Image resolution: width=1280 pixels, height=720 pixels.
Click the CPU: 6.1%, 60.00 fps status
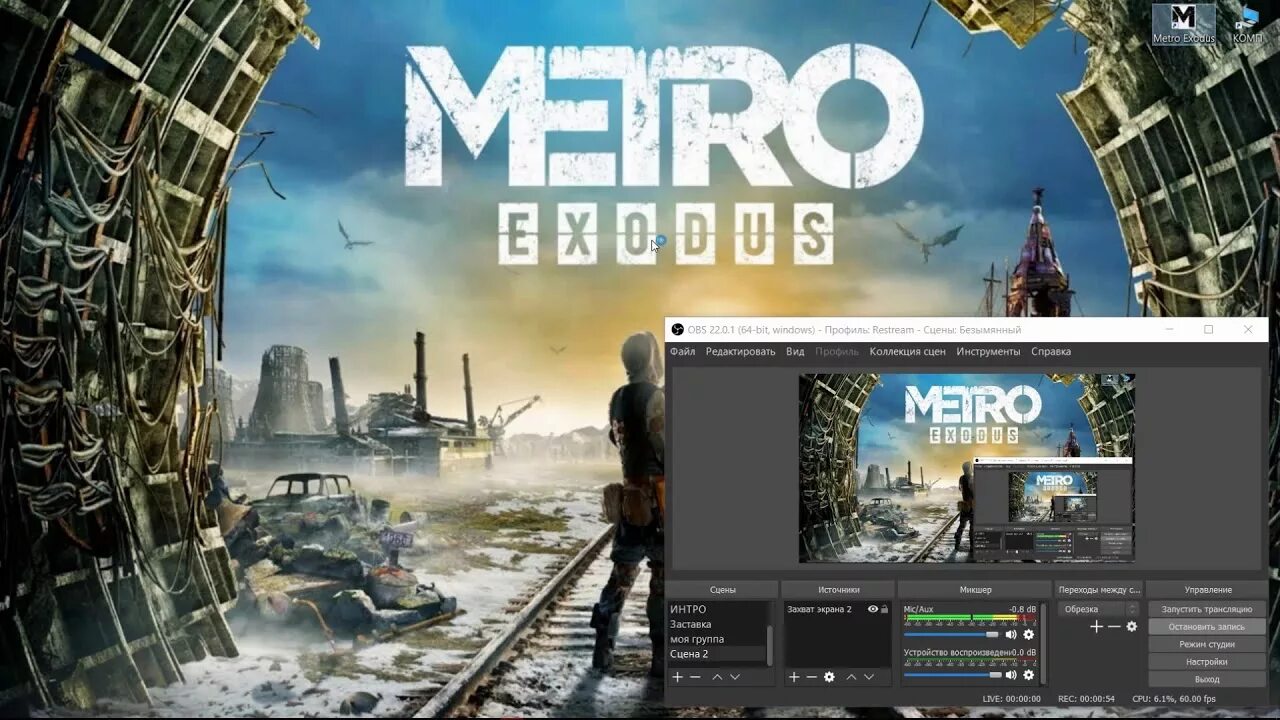(x=1174, y=699)
